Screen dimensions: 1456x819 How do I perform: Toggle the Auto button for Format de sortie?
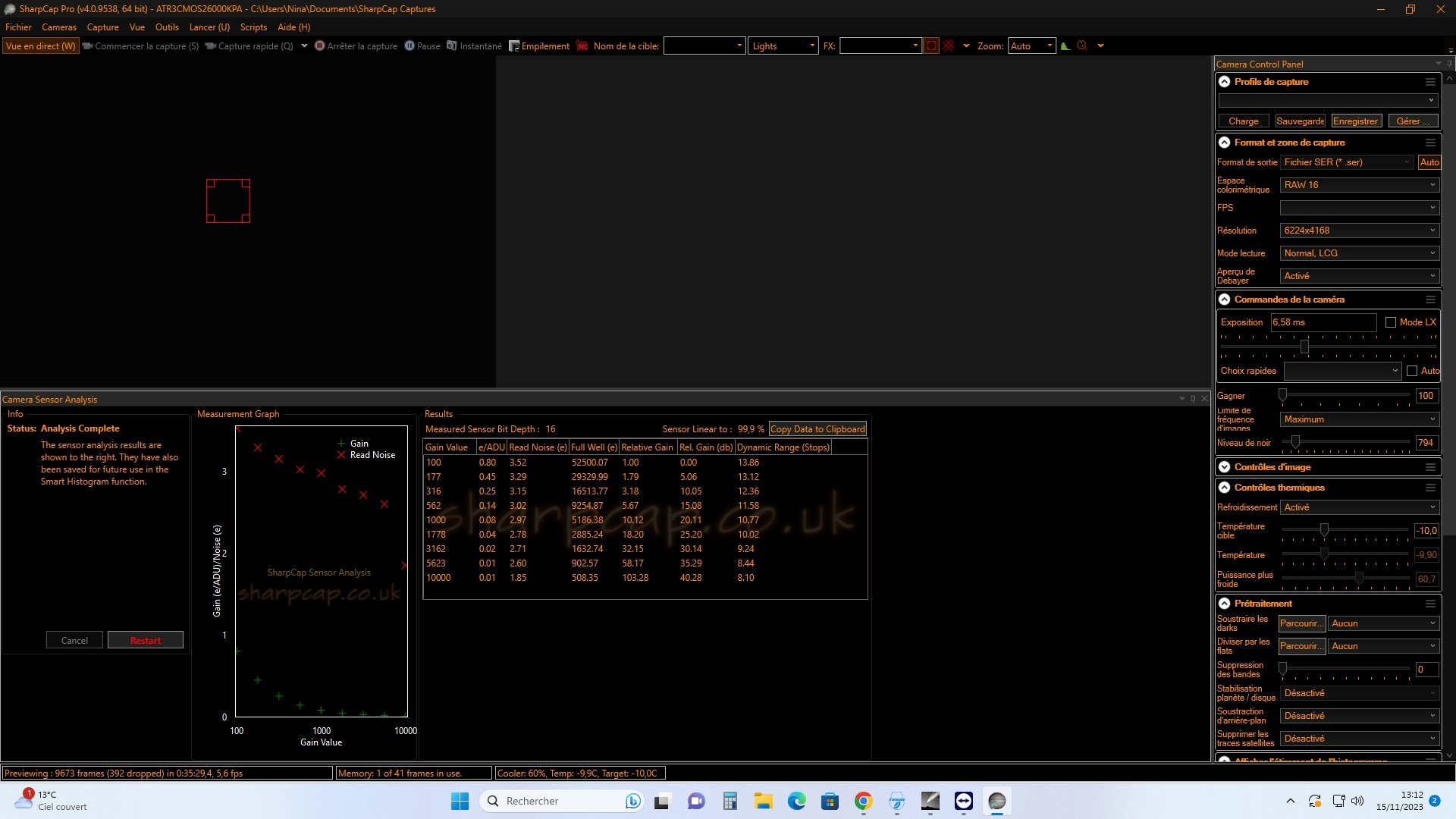(x=1429, y=162)
